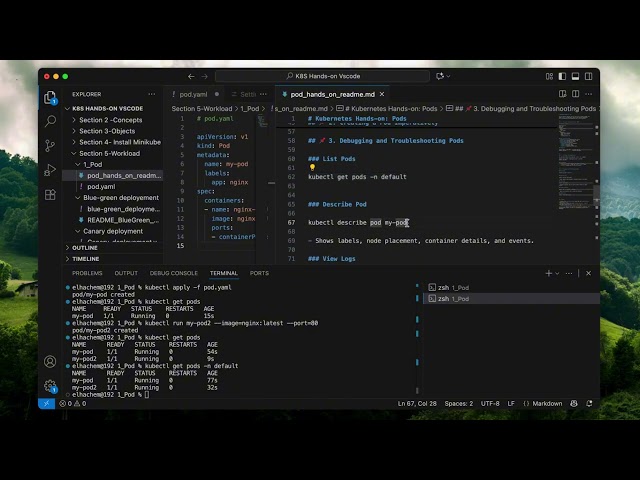The width and height of the screenshot is (640, 480).
Task: Toggle the bottom panel
Action: coord(575,76)
